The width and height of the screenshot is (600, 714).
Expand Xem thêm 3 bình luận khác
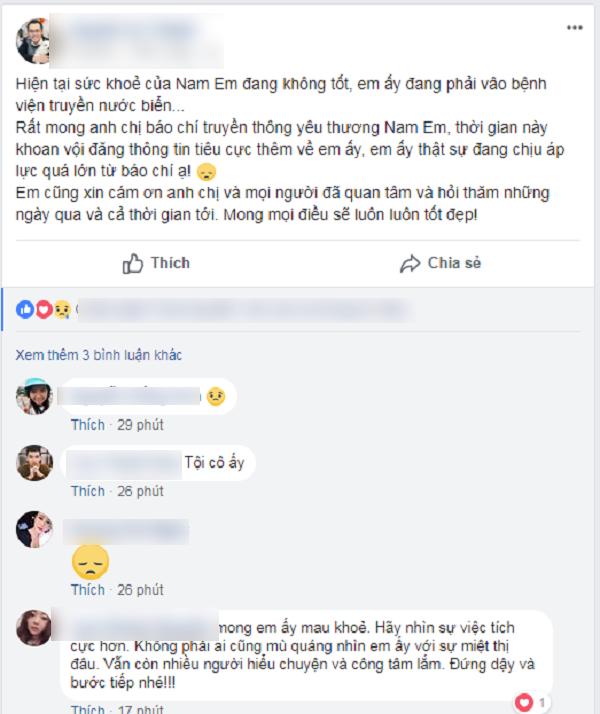(x=99, y=355)
